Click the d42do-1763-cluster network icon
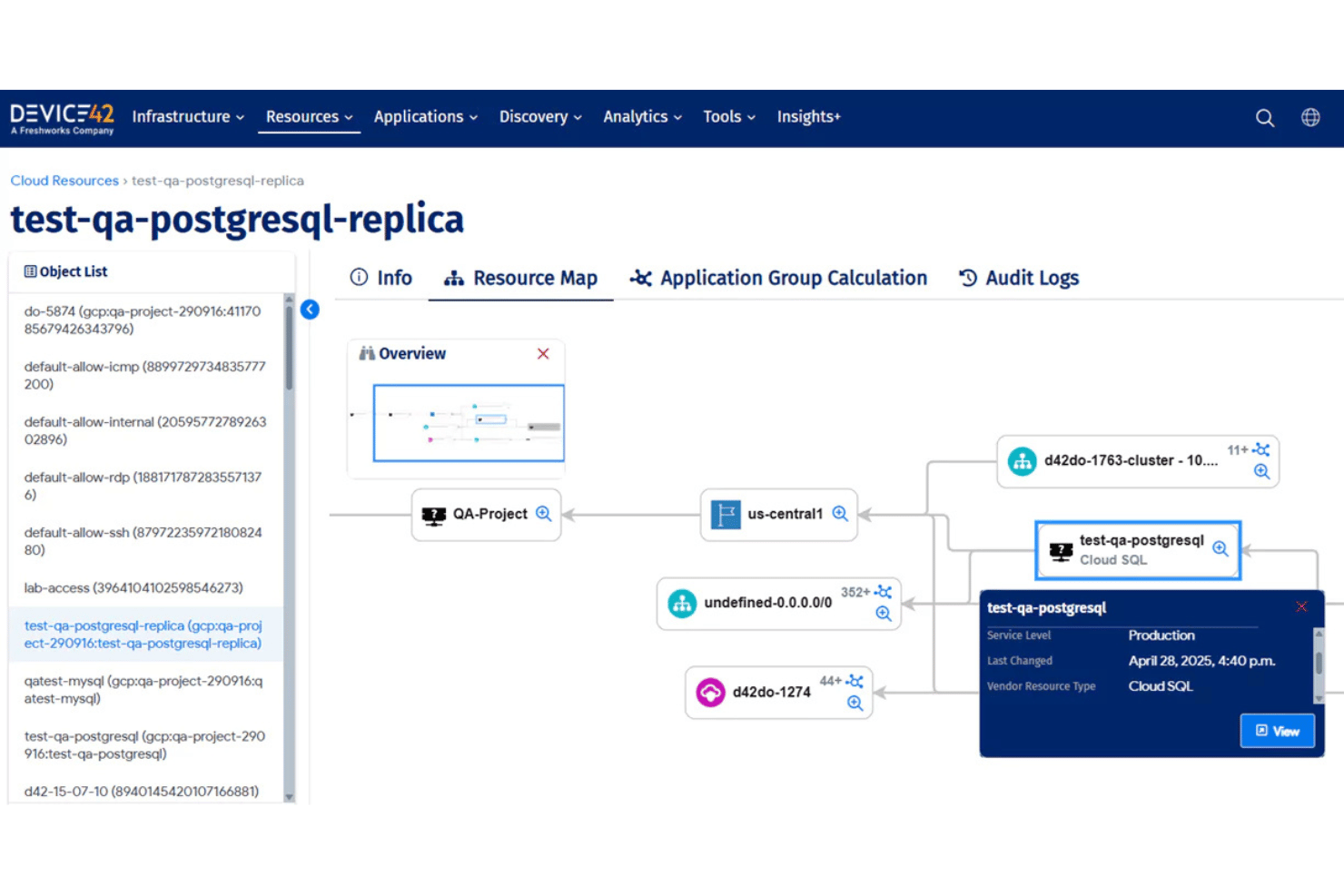Viewport: 1344px width, 896px height. point(1022,461)
